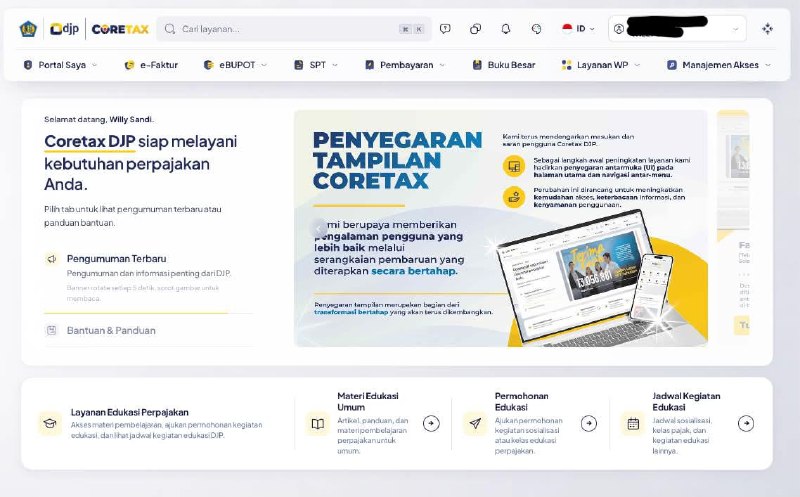The height and width of the screenshot is (497, 800).
Task: Open the Portal Saya menu
Action: [60, 65]
